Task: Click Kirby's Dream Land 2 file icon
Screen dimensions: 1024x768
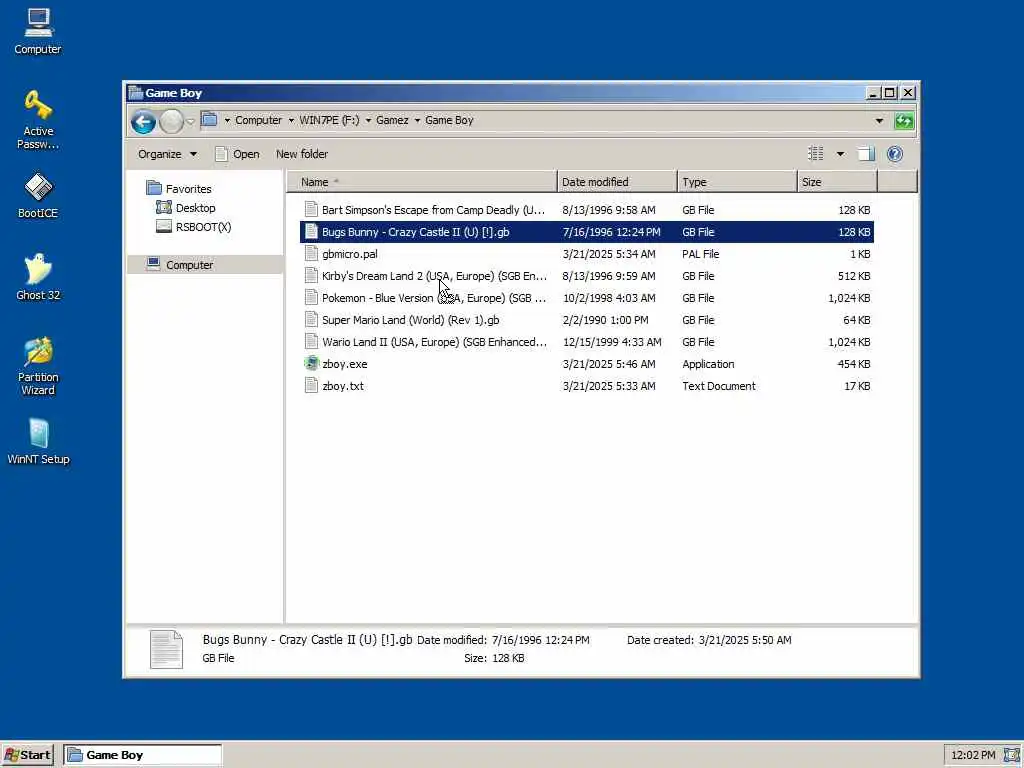Action: 312,275
